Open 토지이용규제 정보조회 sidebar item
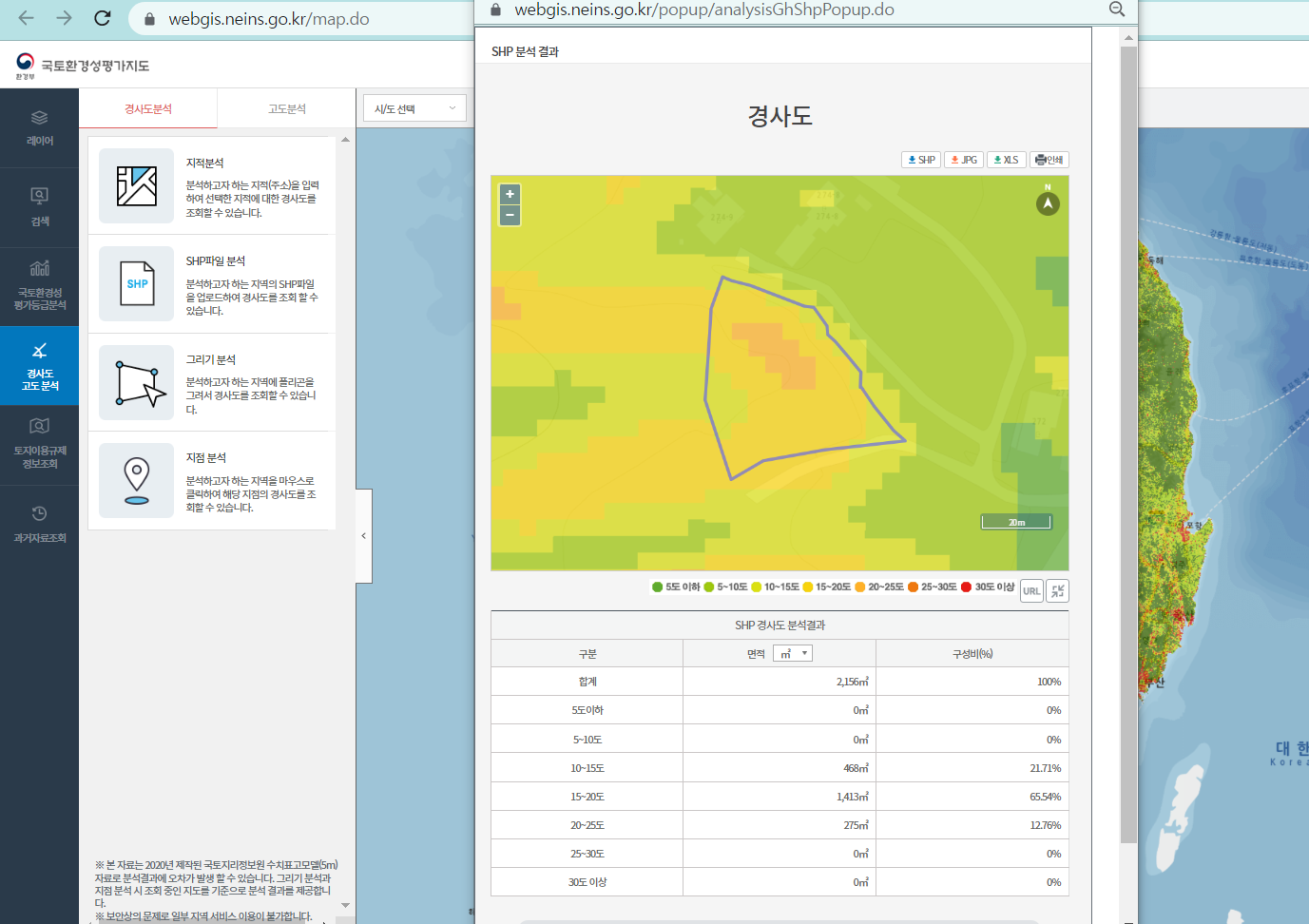This screenshot has width=1309, height=924. (x=39, y=445)
